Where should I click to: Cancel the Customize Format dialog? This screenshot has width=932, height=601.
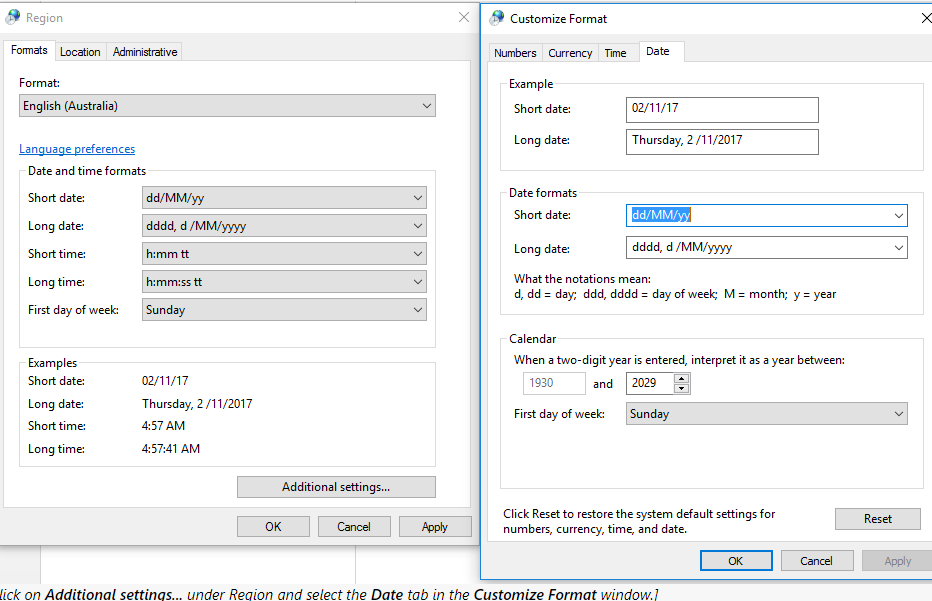click(817, 561)
